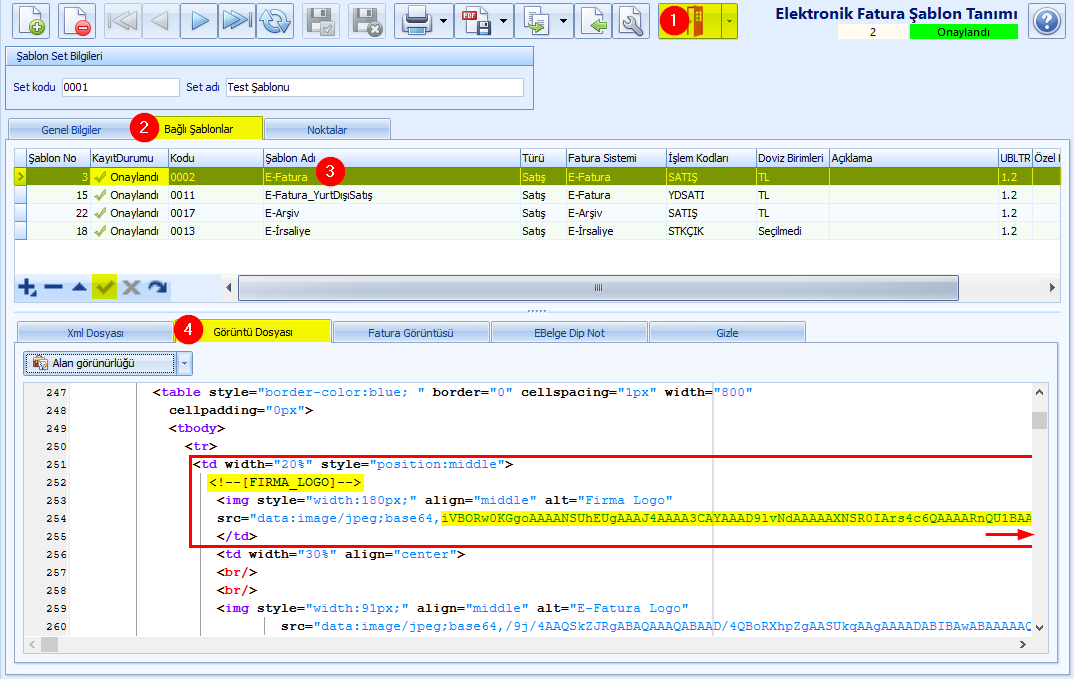Open the printer button dropdown arrow
The image size is (1074, 679).
pos(444,21)
